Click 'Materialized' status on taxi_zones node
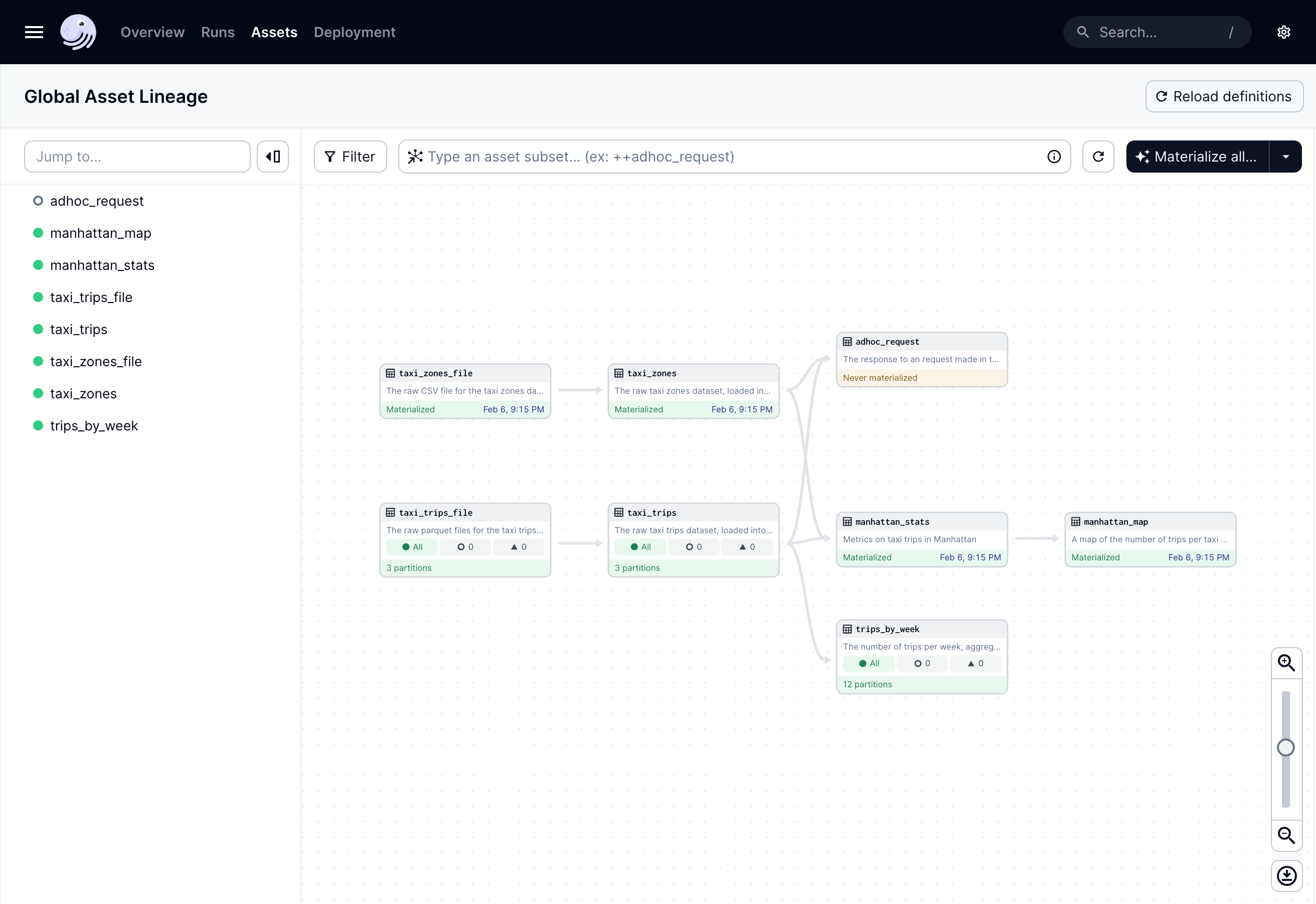 coord(639,409)
